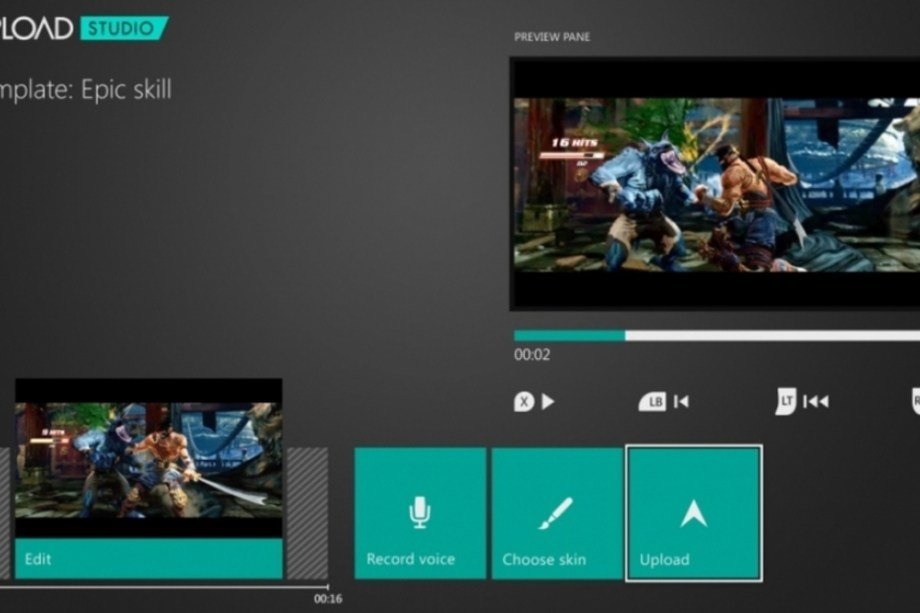Open the Edit clip tile
The width and height of the screenshot is (920, 613).
point(148,479)
